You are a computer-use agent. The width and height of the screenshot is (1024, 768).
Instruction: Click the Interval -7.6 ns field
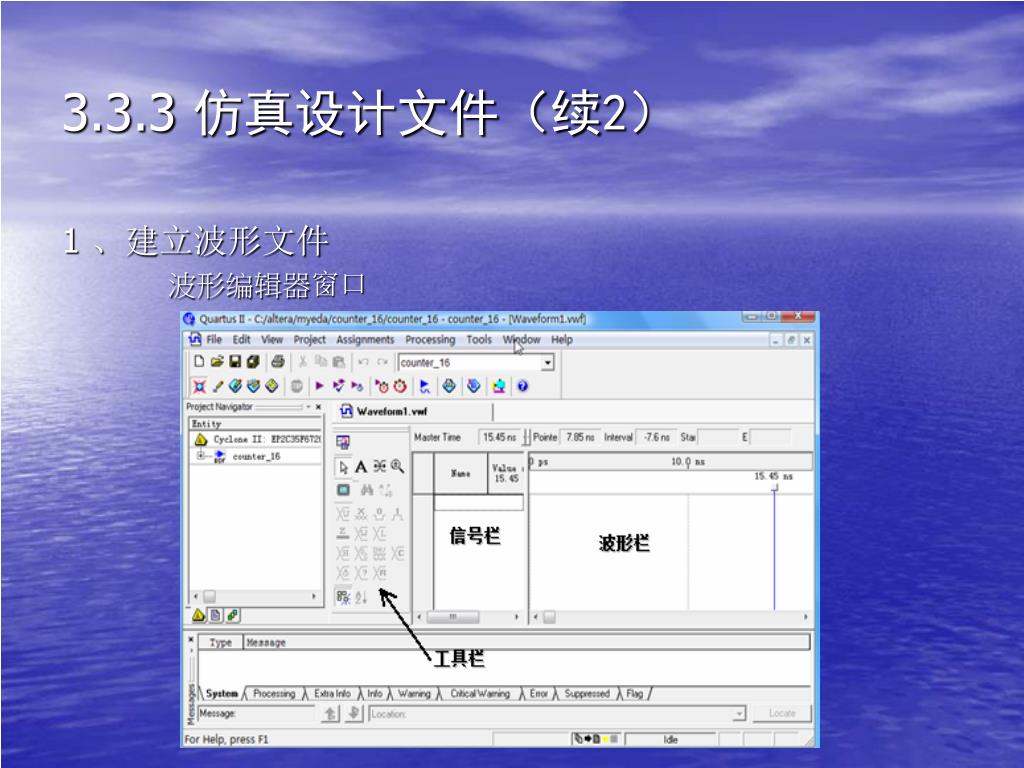tap(656, 437)
